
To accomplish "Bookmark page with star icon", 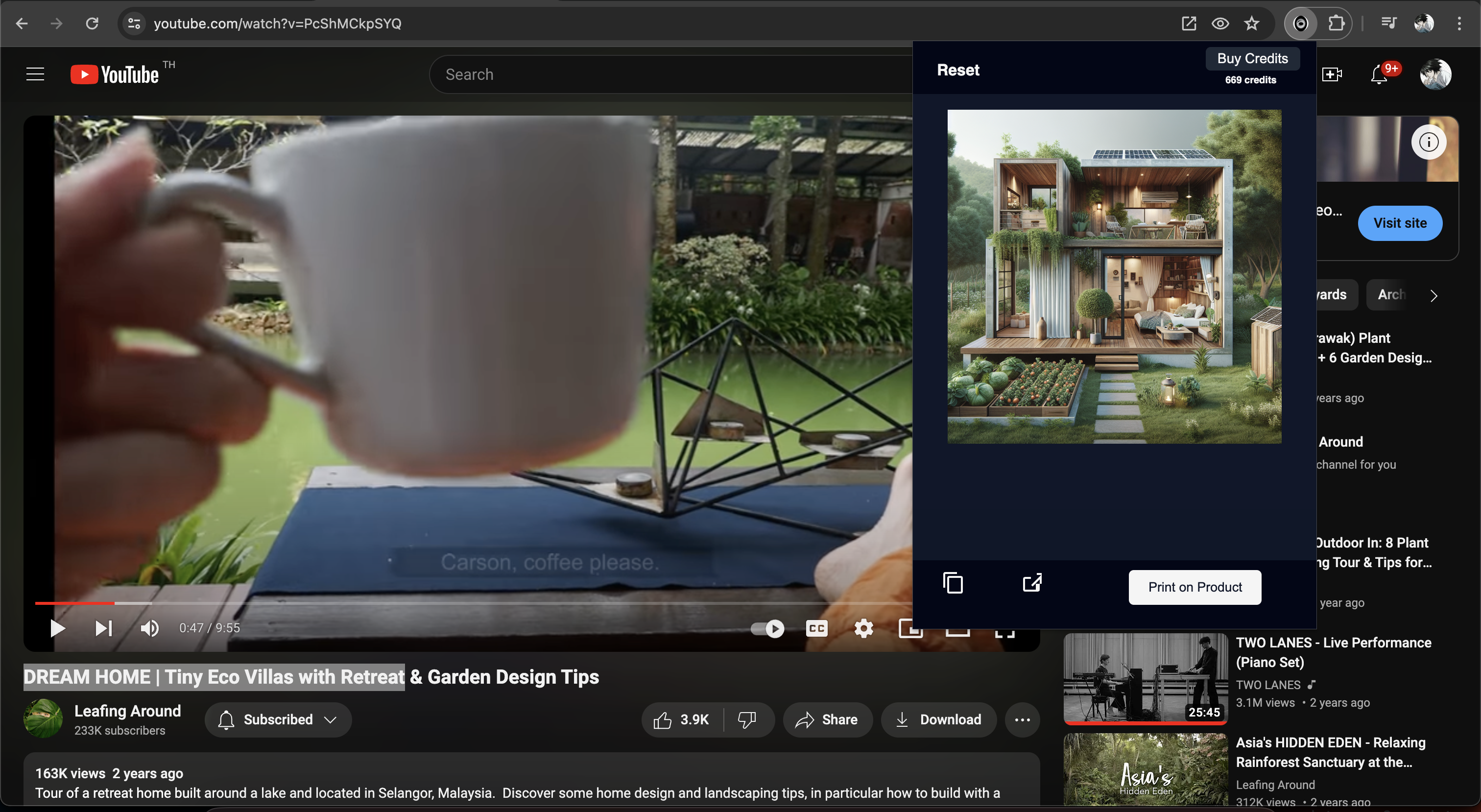I will (1252, 24).
